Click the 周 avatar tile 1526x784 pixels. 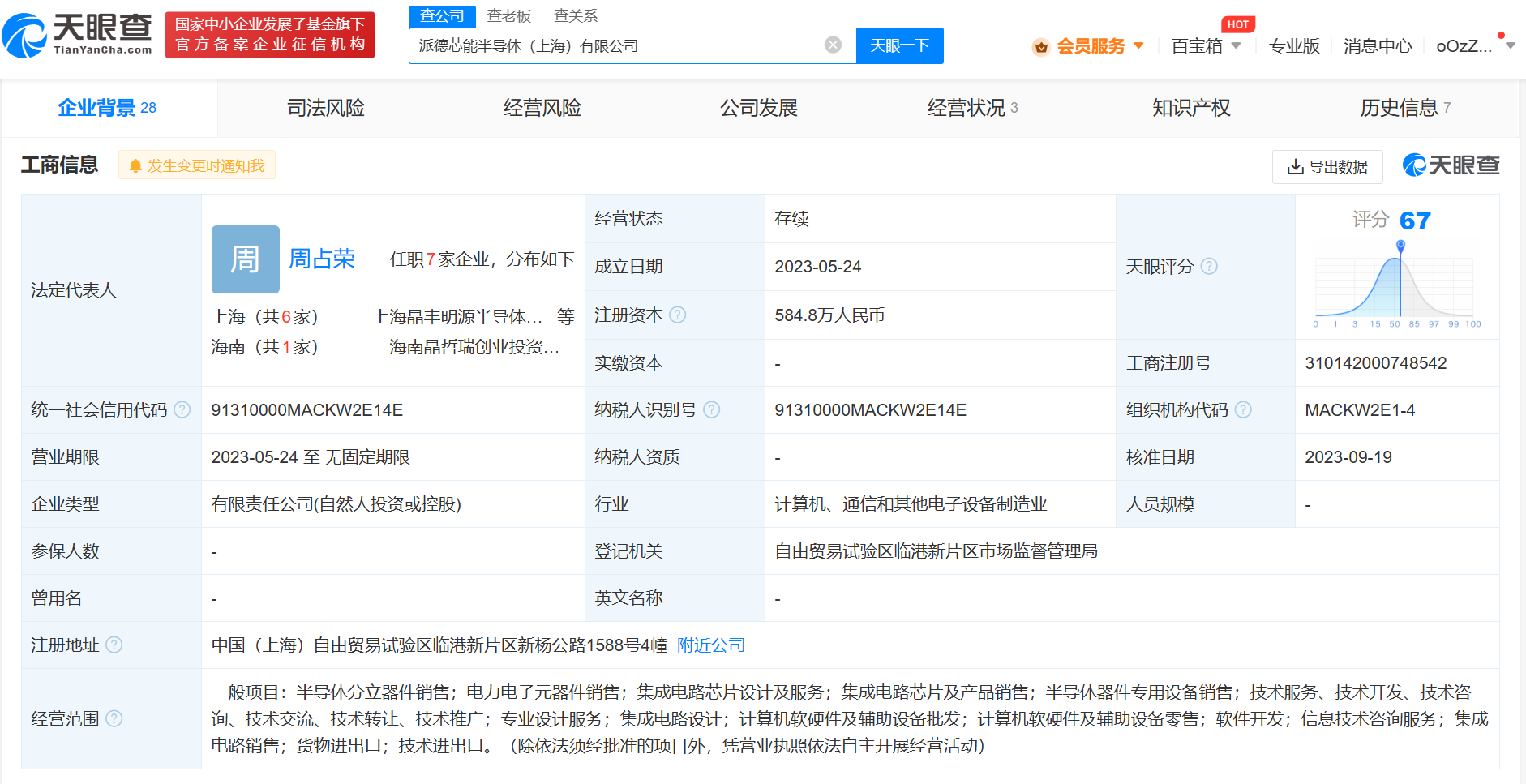tap(246, 259)
